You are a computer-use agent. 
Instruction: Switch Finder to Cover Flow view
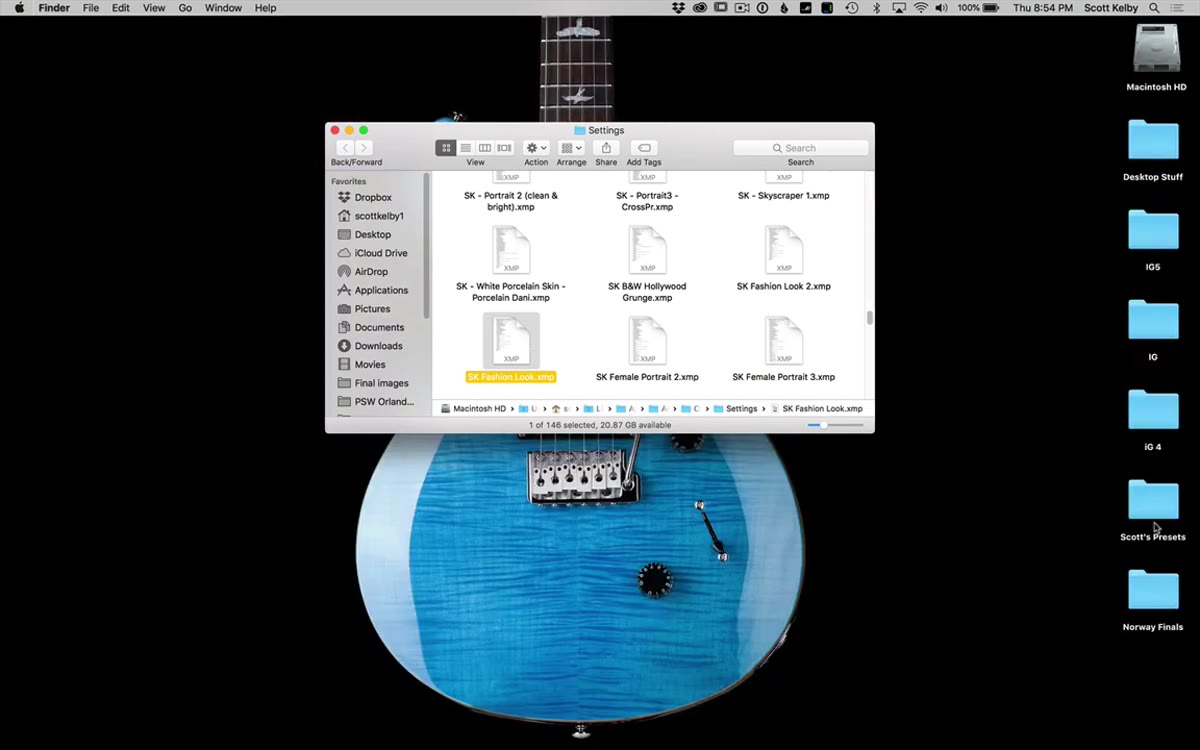pos(505,148)
